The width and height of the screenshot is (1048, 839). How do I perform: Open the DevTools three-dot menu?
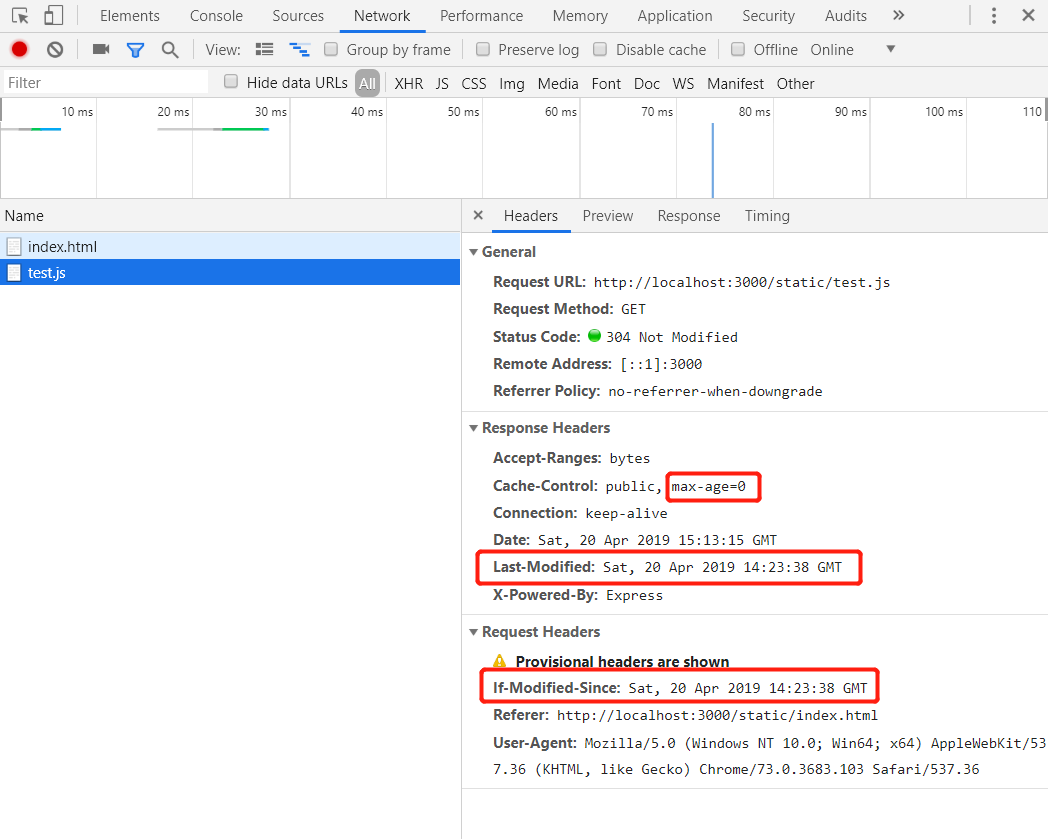coord(994,15)
